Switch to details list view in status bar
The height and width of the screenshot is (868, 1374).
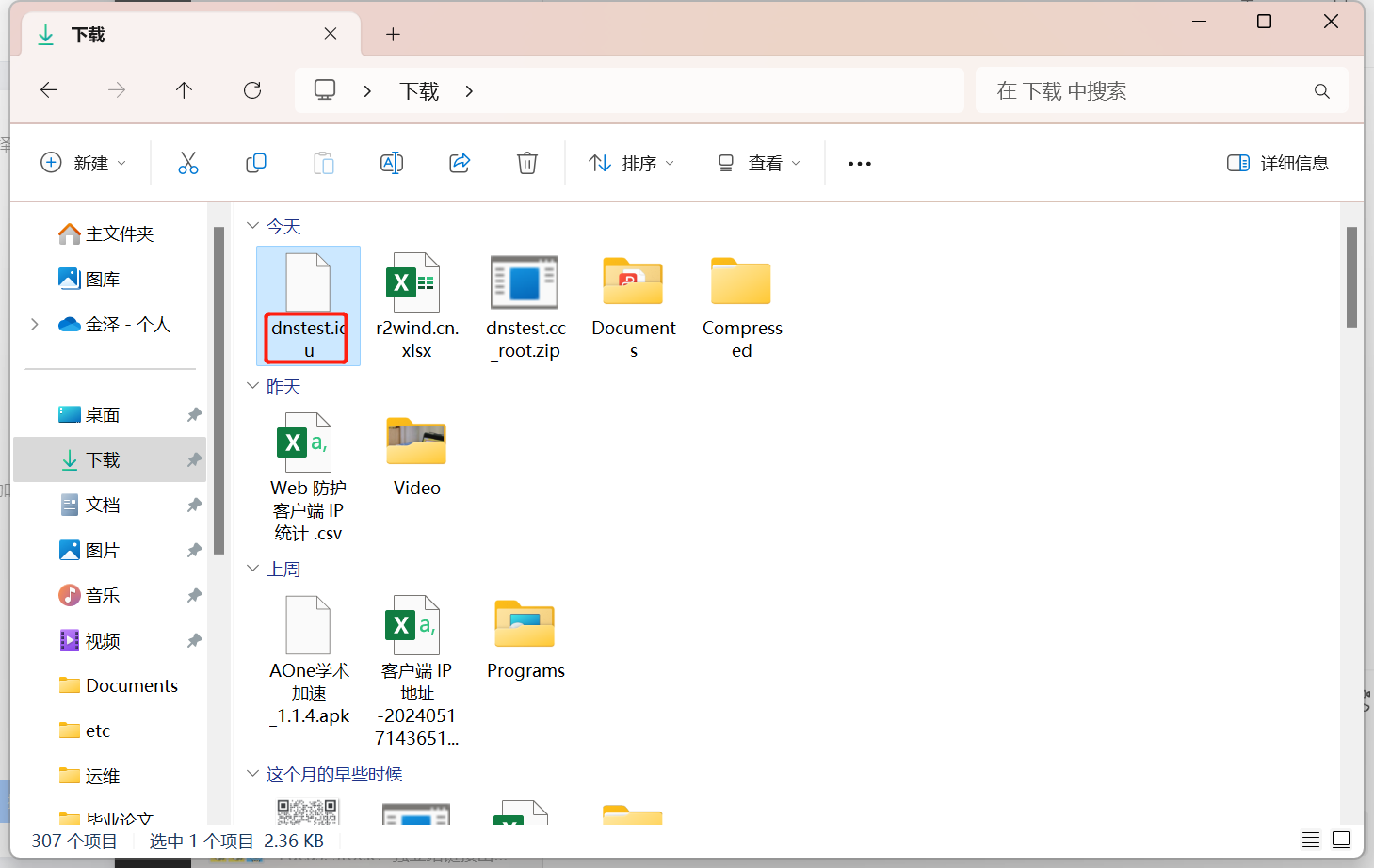[x=1310, y=840]
